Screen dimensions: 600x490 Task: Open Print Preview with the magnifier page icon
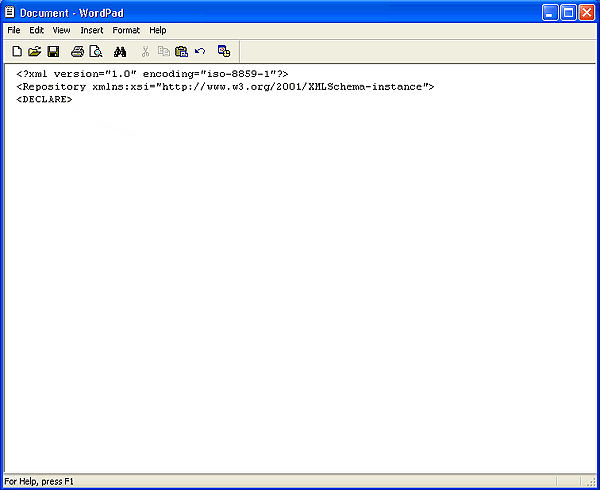[96, 51]
